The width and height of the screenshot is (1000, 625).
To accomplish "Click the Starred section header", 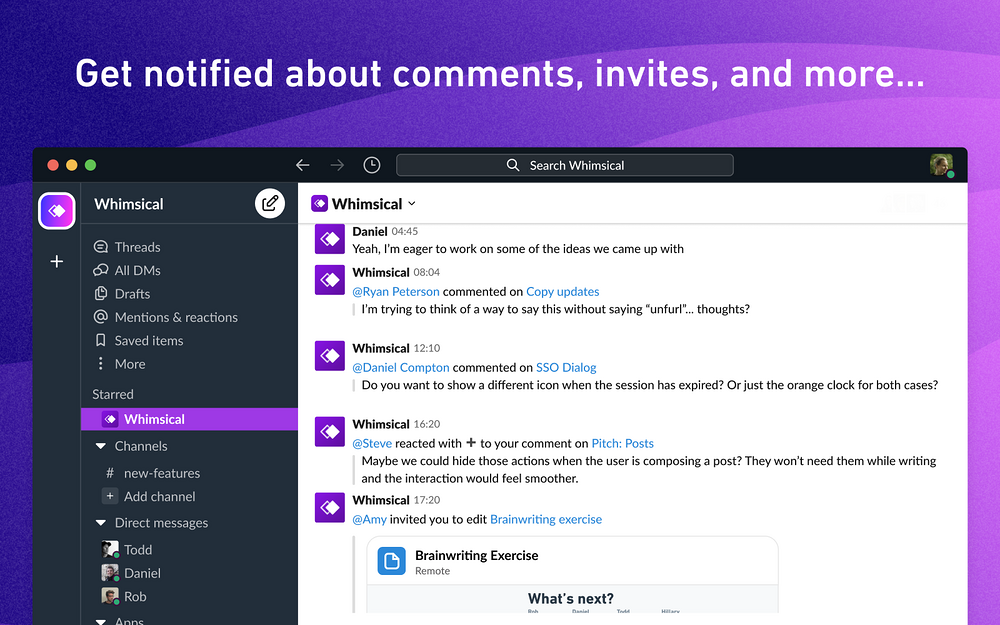I will point(113,394).
